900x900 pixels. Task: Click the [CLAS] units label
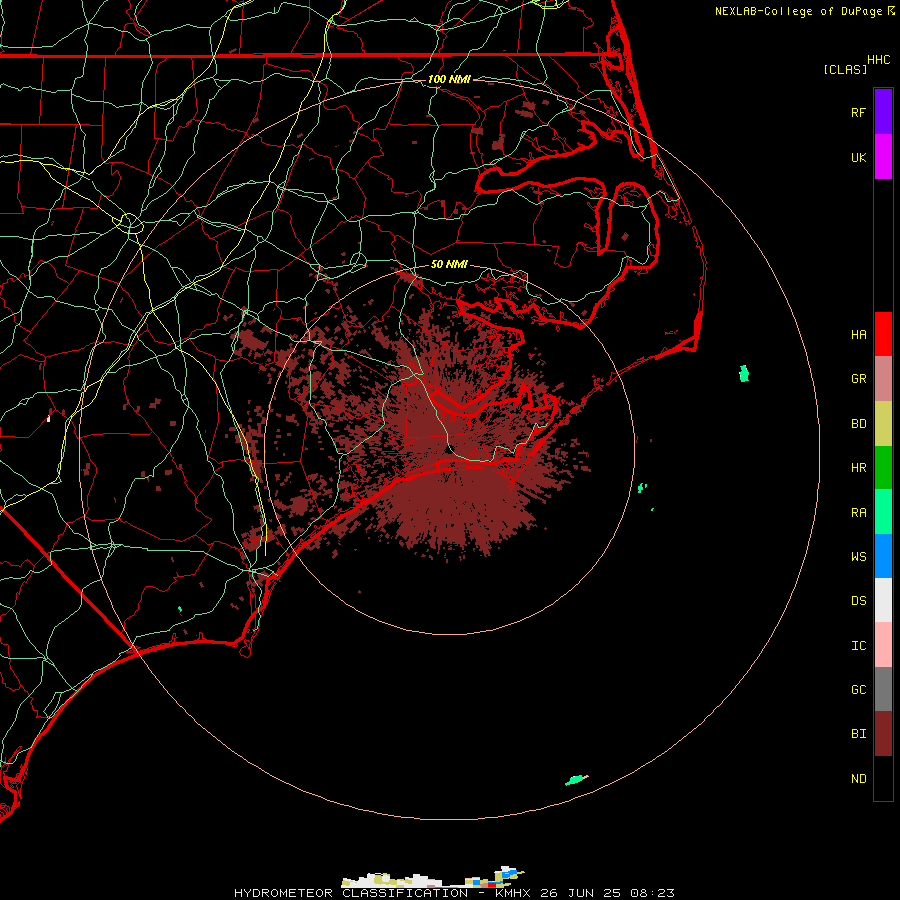tap(845, 69)
